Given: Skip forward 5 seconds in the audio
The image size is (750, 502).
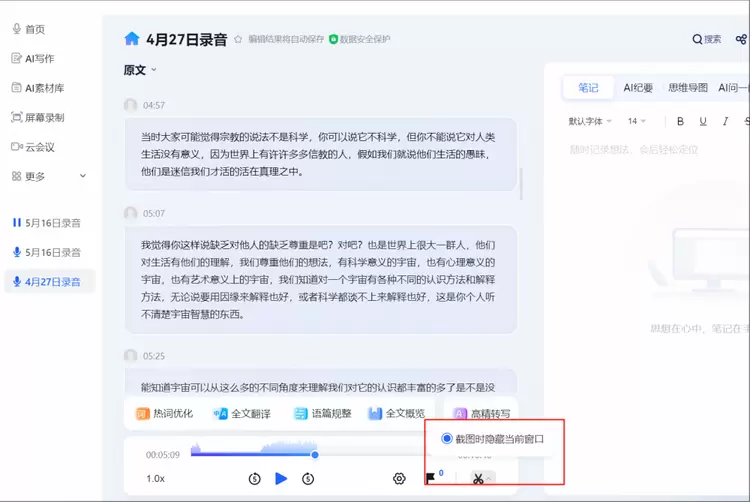Looking at the screenshot, I should (x=308, y=479).
